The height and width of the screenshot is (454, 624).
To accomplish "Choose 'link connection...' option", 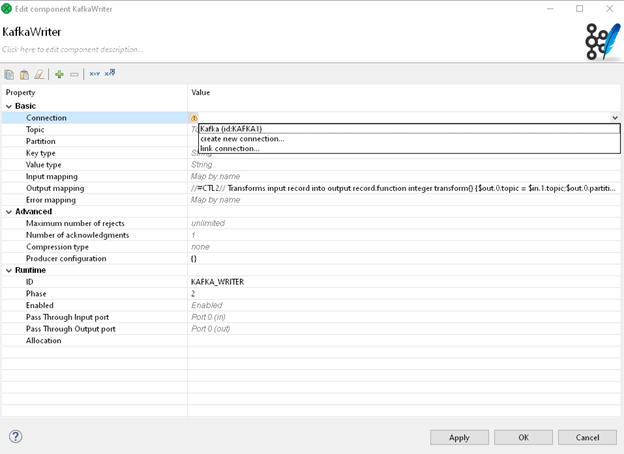I will pos(229,149).
